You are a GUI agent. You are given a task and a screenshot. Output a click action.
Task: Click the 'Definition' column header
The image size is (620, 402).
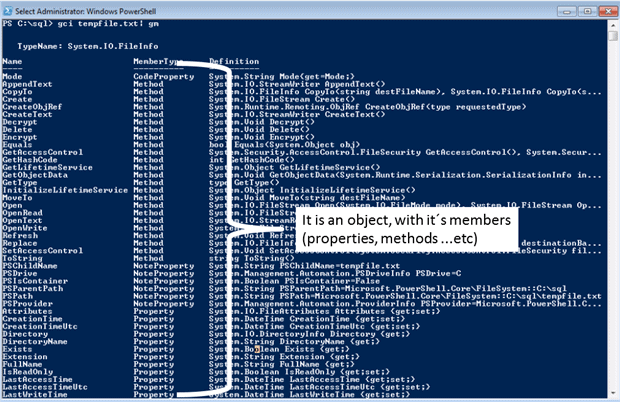click(x=234, y=61)
